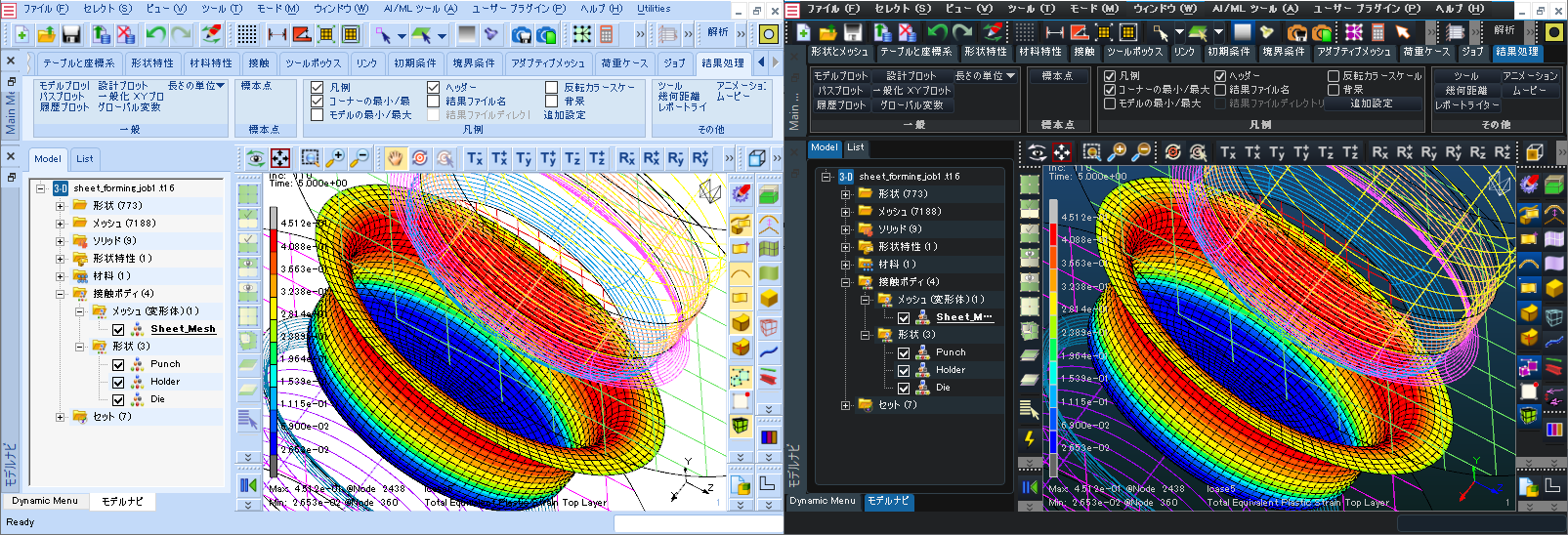Enable モデルの最小/最大 checkbox in the dark-theme ribbon

tap(1110, 103)
